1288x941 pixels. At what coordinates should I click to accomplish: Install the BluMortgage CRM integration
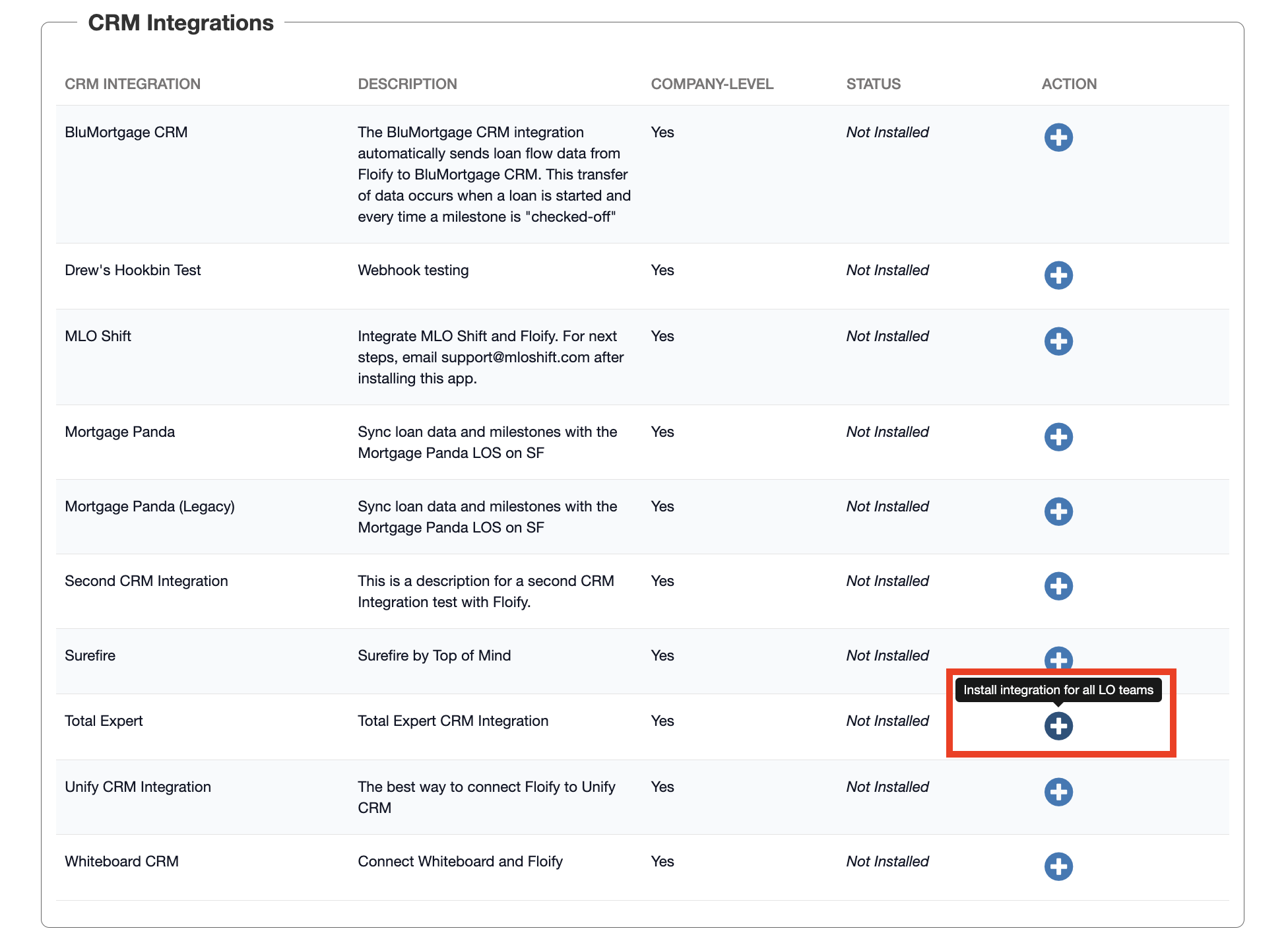(x=1058, y=137)
